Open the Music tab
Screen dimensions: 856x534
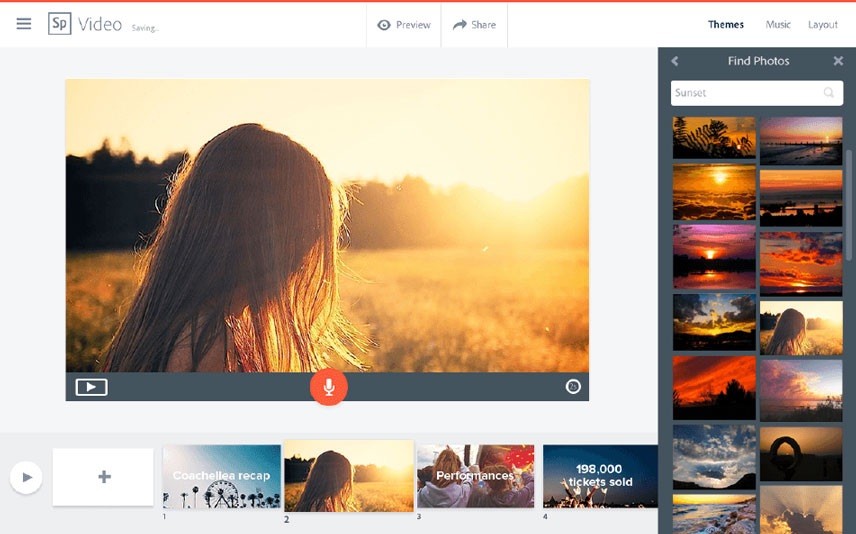pyautogui.click(x=778, y=25)
